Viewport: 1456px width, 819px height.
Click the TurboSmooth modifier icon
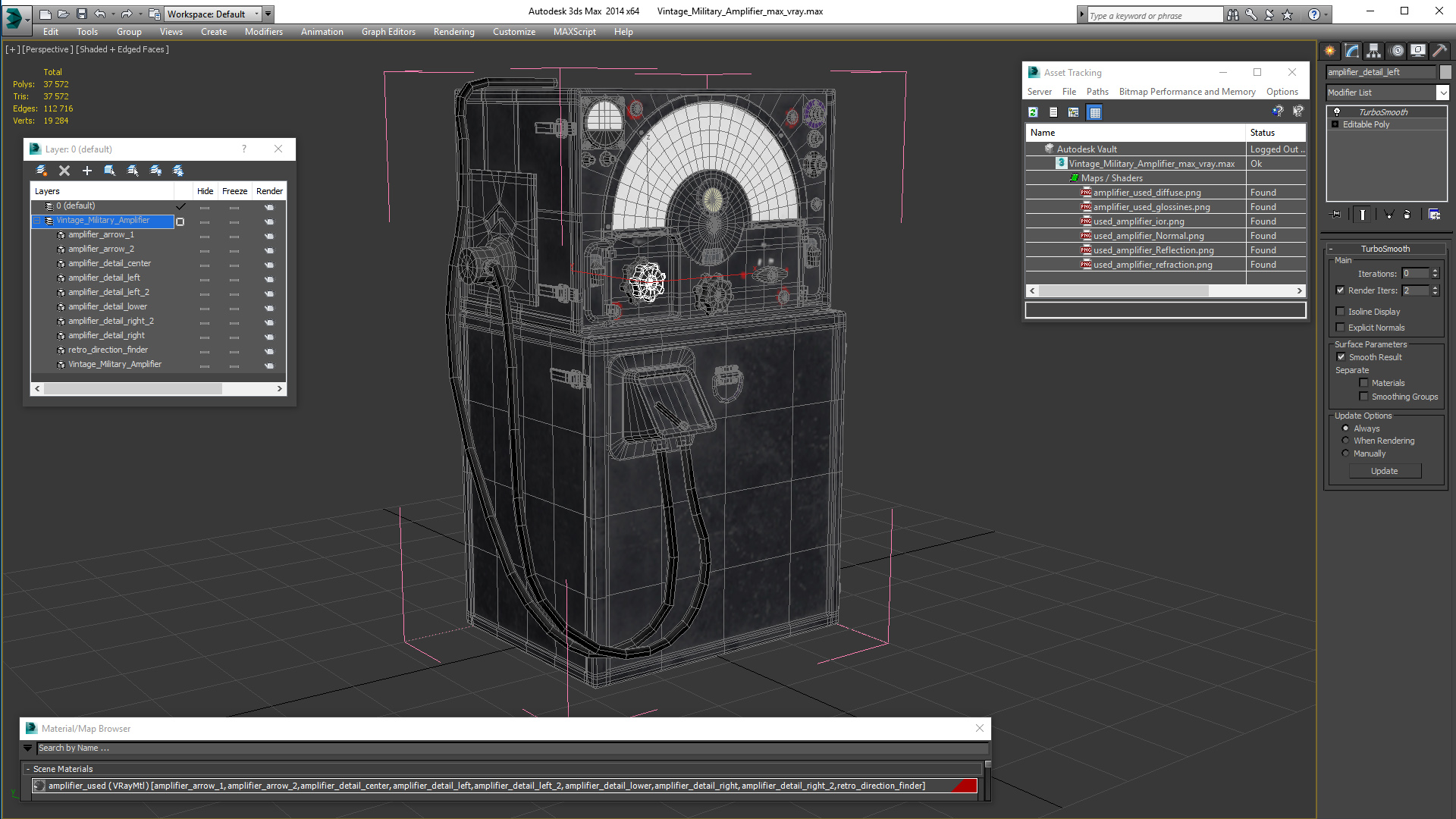(x=1336, y=111)
